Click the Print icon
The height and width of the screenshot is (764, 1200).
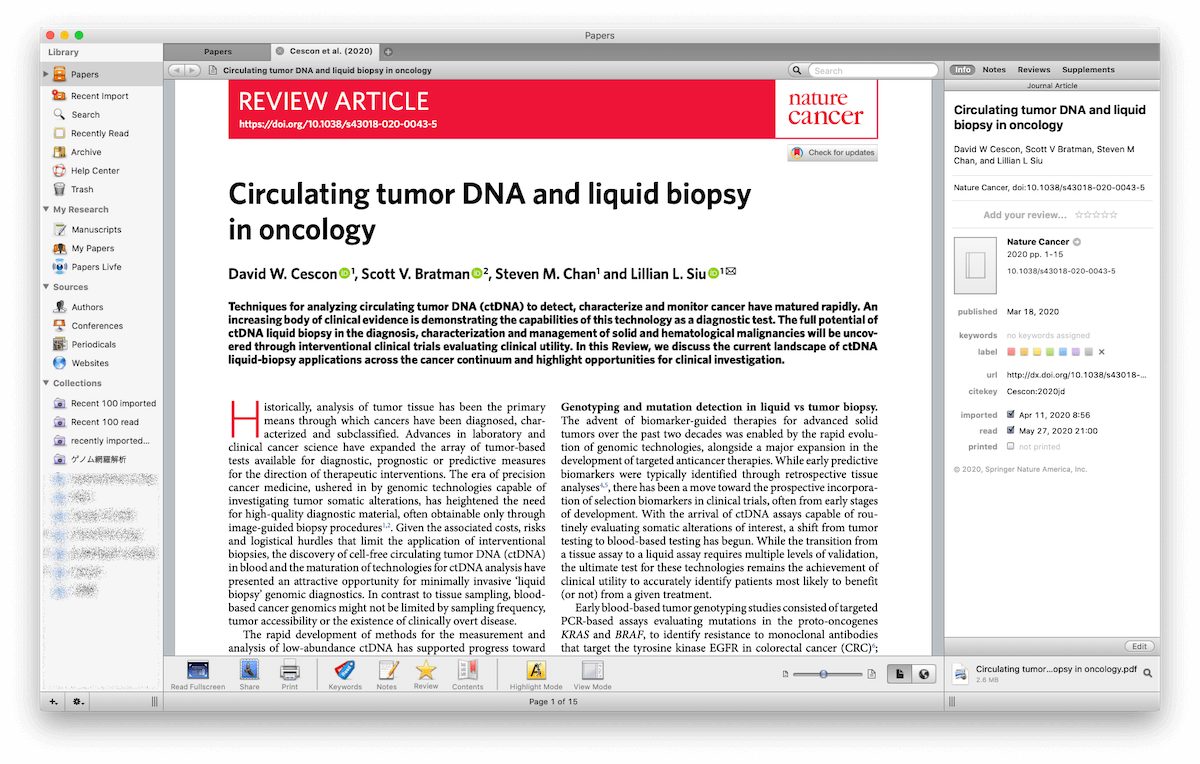[289, 671]
